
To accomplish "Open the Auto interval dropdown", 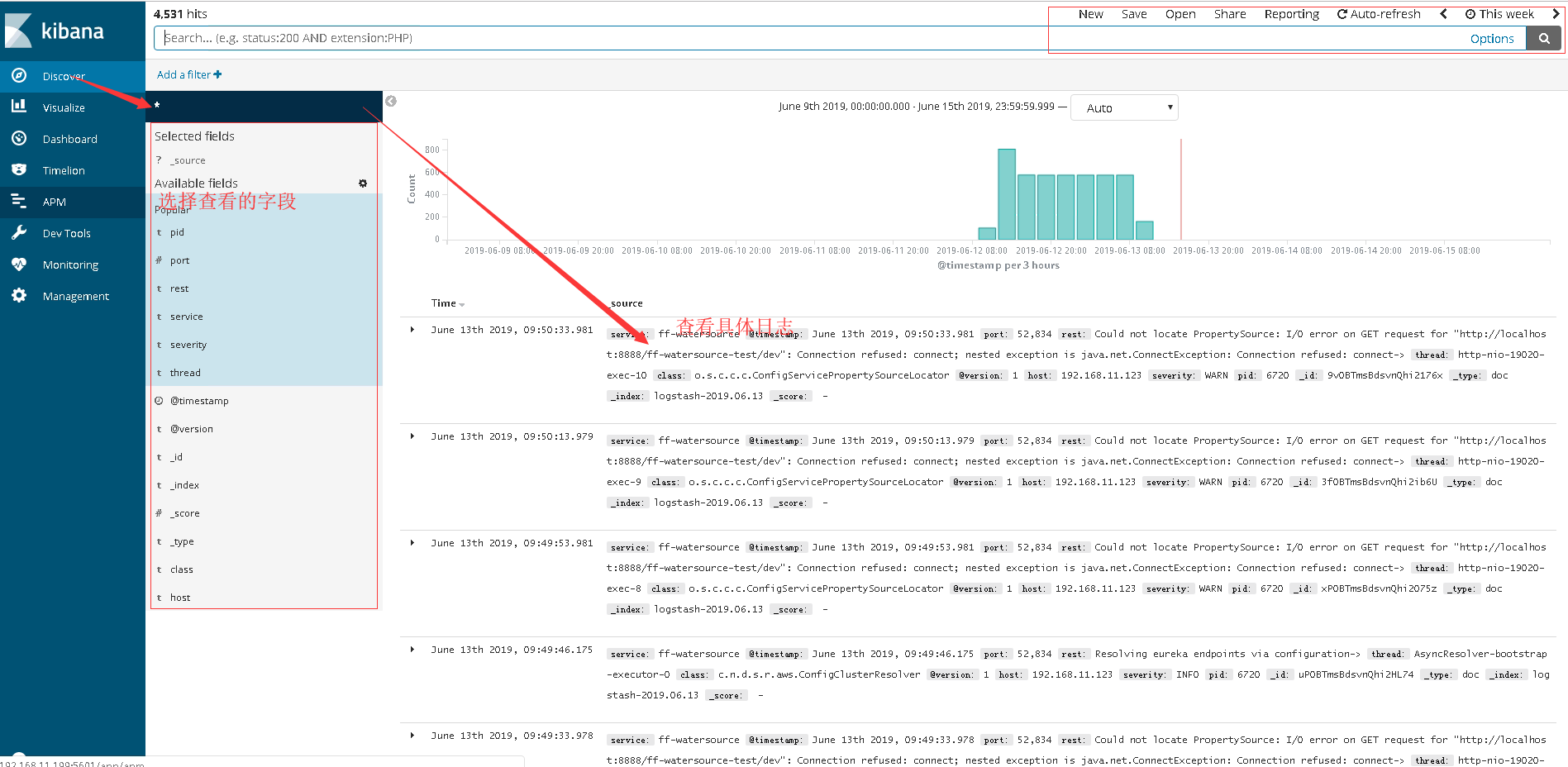I will coord(1124,107).
